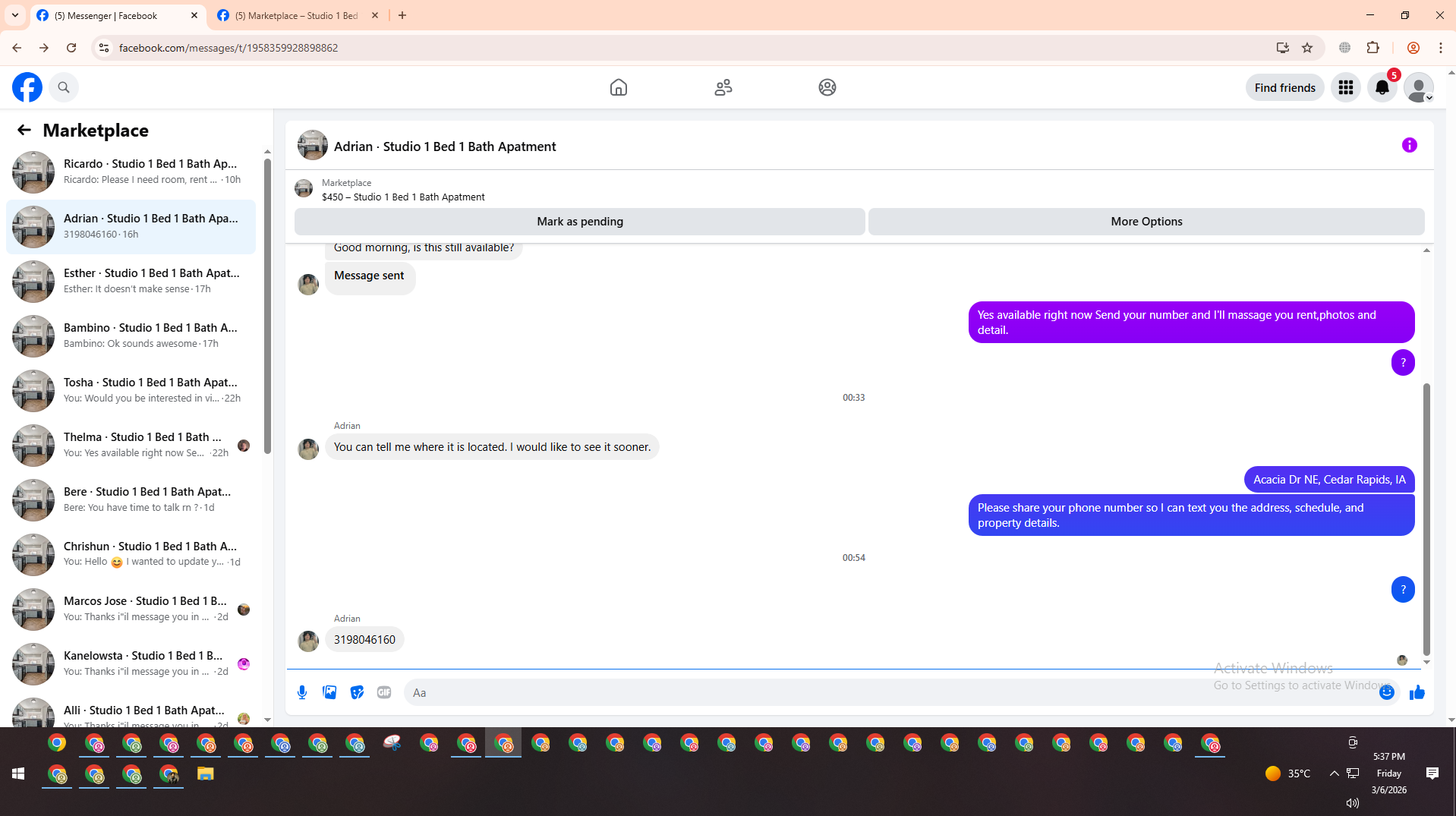This screenshot has width=1456, height=816.
Task: Go to the Home feed icon
Action: pos(619,87)
